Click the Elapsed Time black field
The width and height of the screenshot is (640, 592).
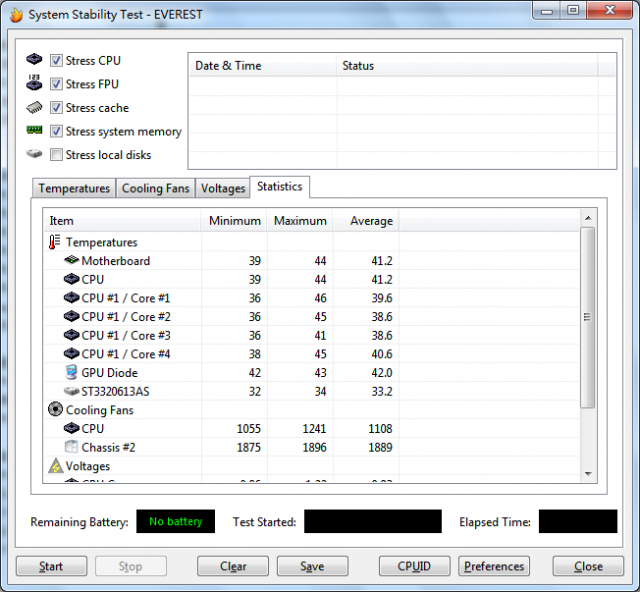click(x=578, y=521)
